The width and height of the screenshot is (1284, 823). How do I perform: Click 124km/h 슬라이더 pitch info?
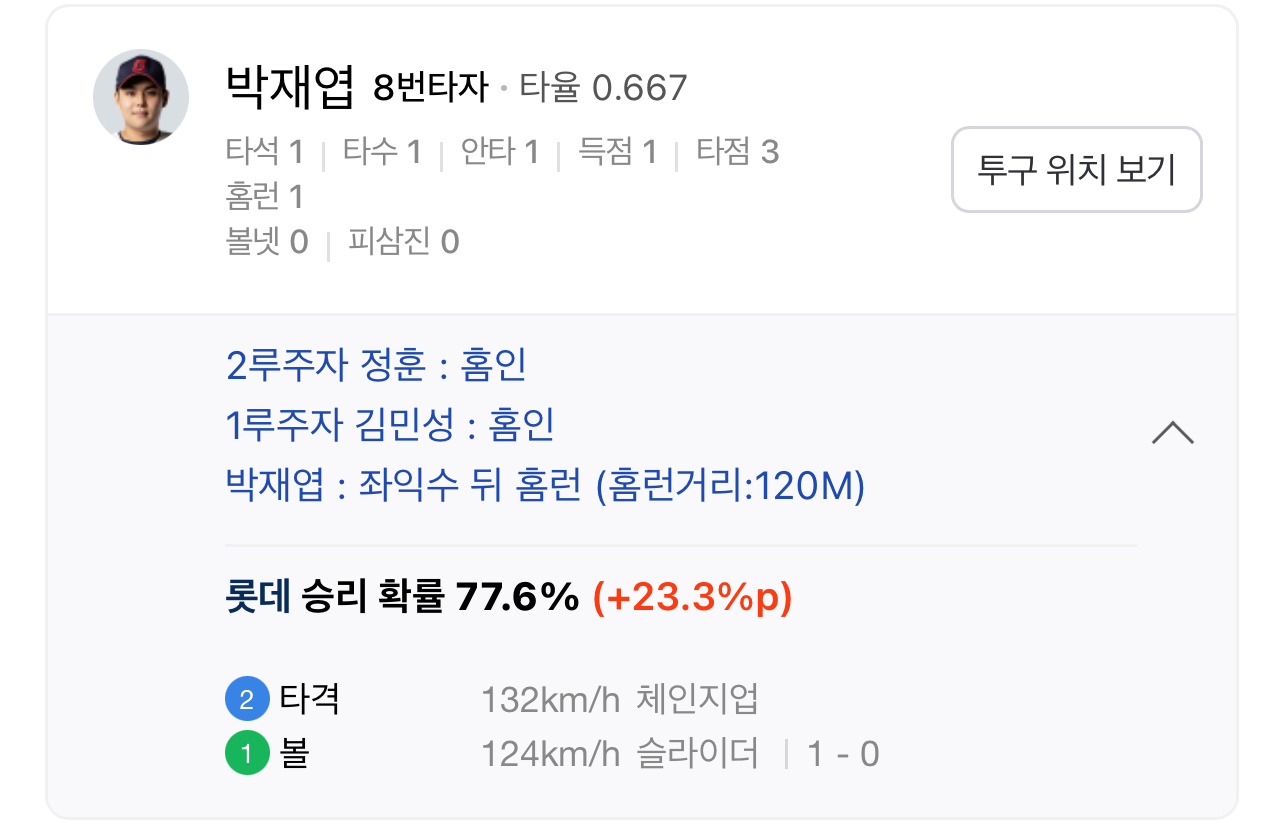click(620, 754)
